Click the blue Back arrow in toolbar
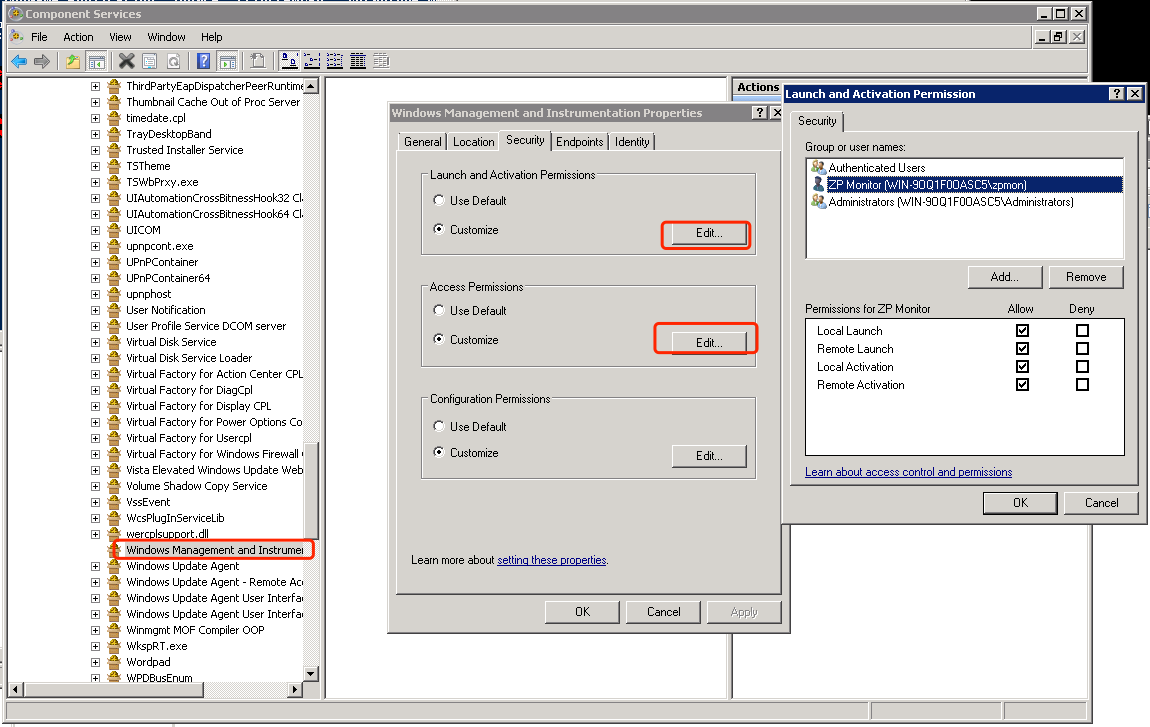 [x=18, y=61]
